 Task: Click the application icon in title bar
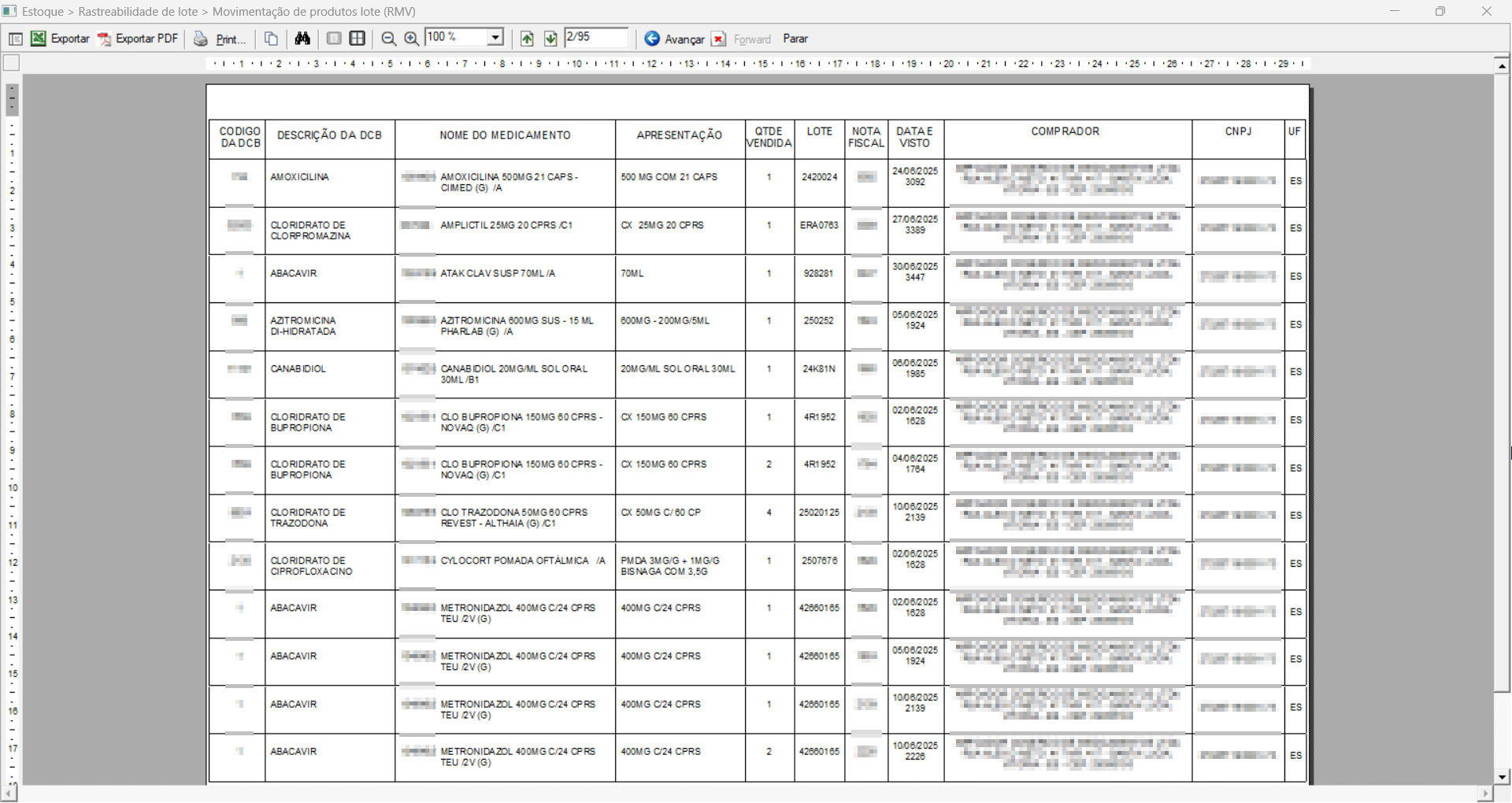pos(9,11)
